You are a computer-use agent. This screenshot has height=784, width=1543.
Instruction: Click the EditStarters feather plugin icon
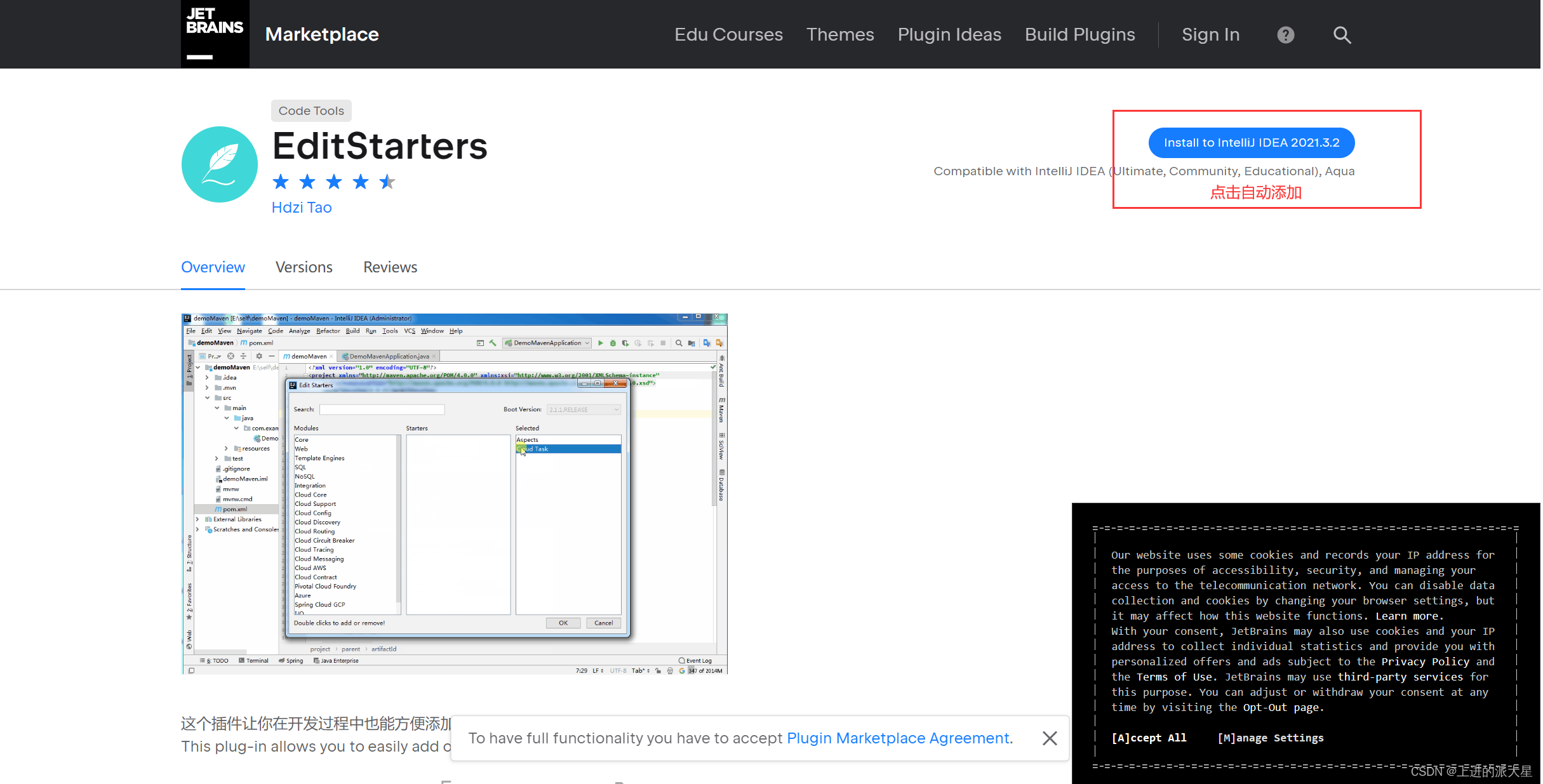coord(220,164)
